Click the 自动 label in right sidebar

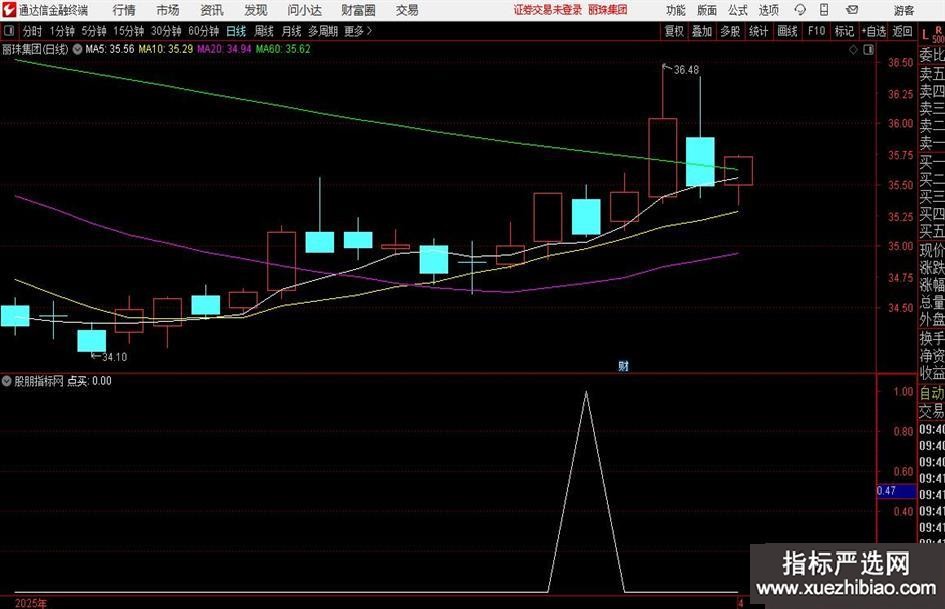point(932,393)
